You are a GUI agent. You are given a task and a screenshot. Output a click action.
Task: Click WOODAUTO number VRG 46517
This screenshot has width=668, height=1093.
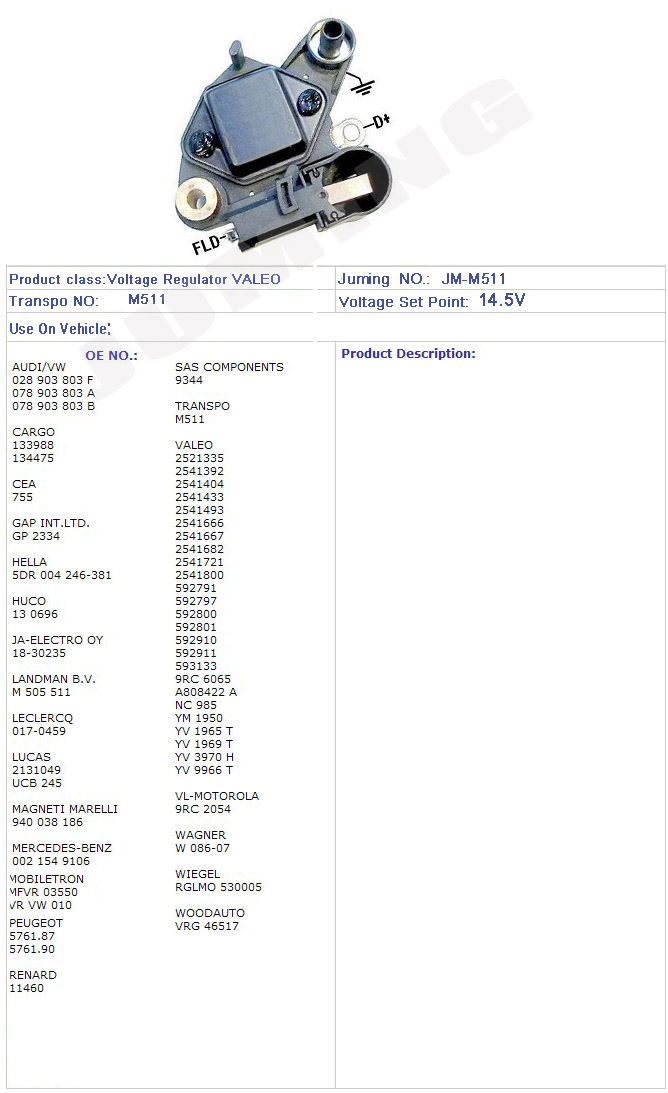(x=206, y=926)
